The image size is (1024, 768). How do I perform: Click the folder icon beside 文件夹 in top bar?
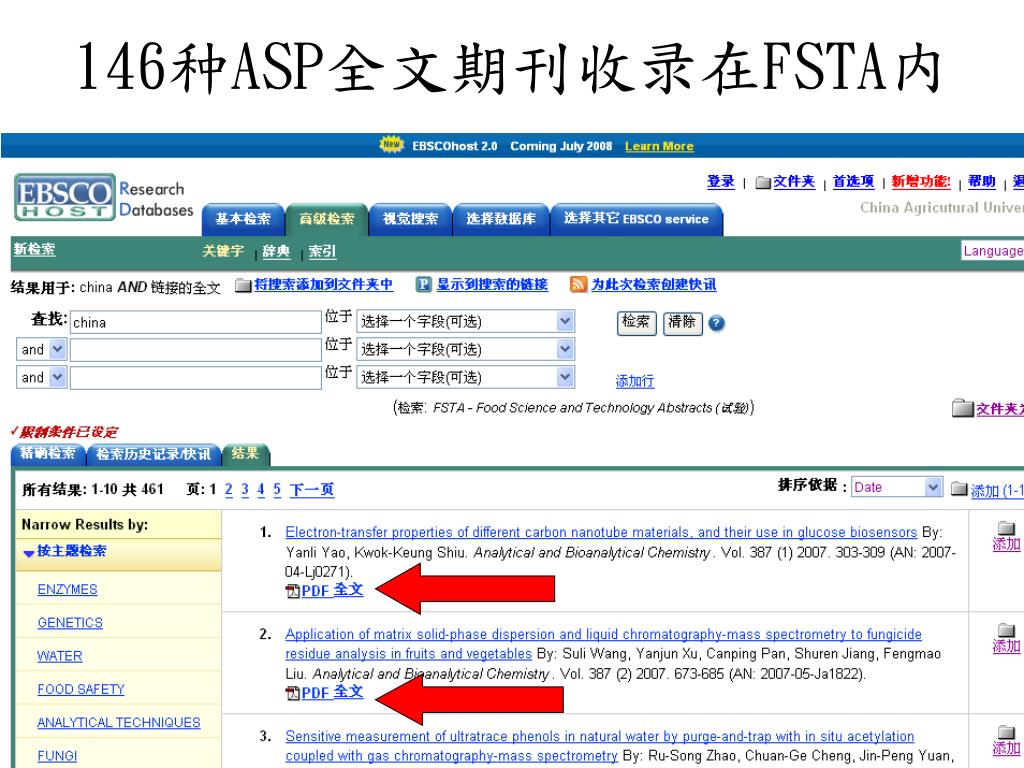click(762, 182)
